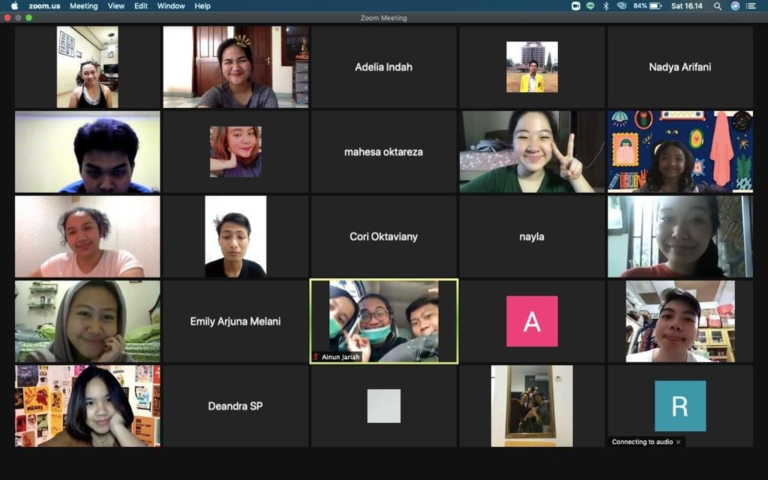Click the Ainun Jariah name label
The height and width of the screenshot is (480, 768).
point(340,357)
